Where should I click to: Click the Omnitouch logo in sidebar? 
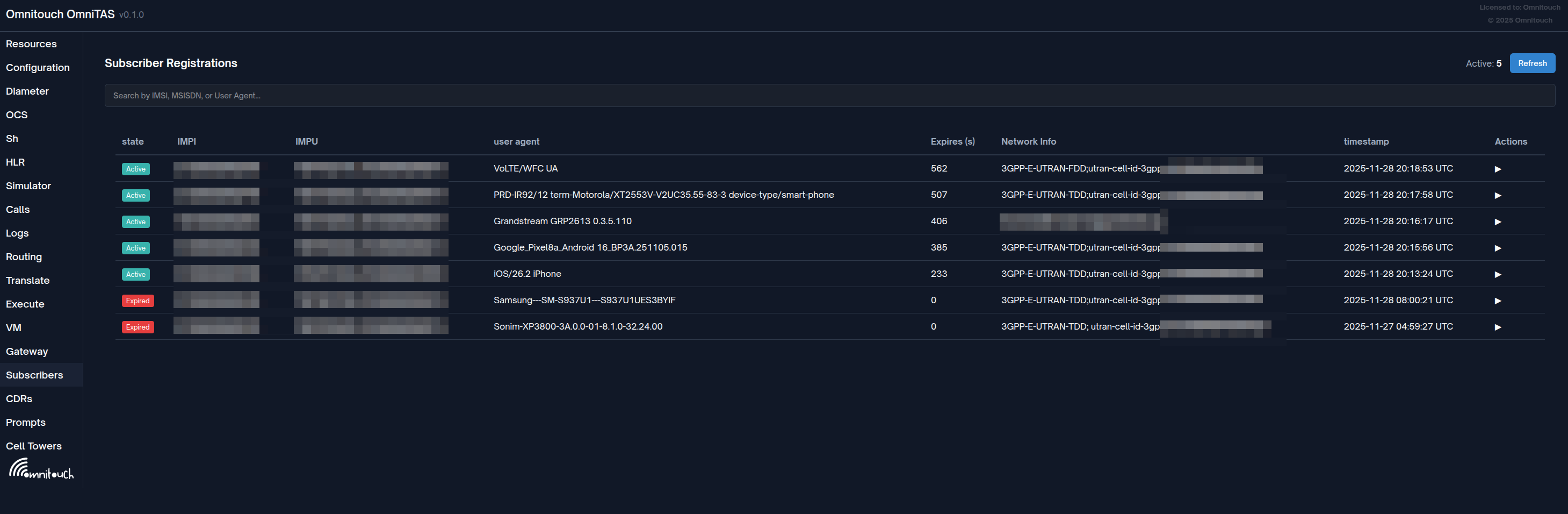(x=41, y=469)
